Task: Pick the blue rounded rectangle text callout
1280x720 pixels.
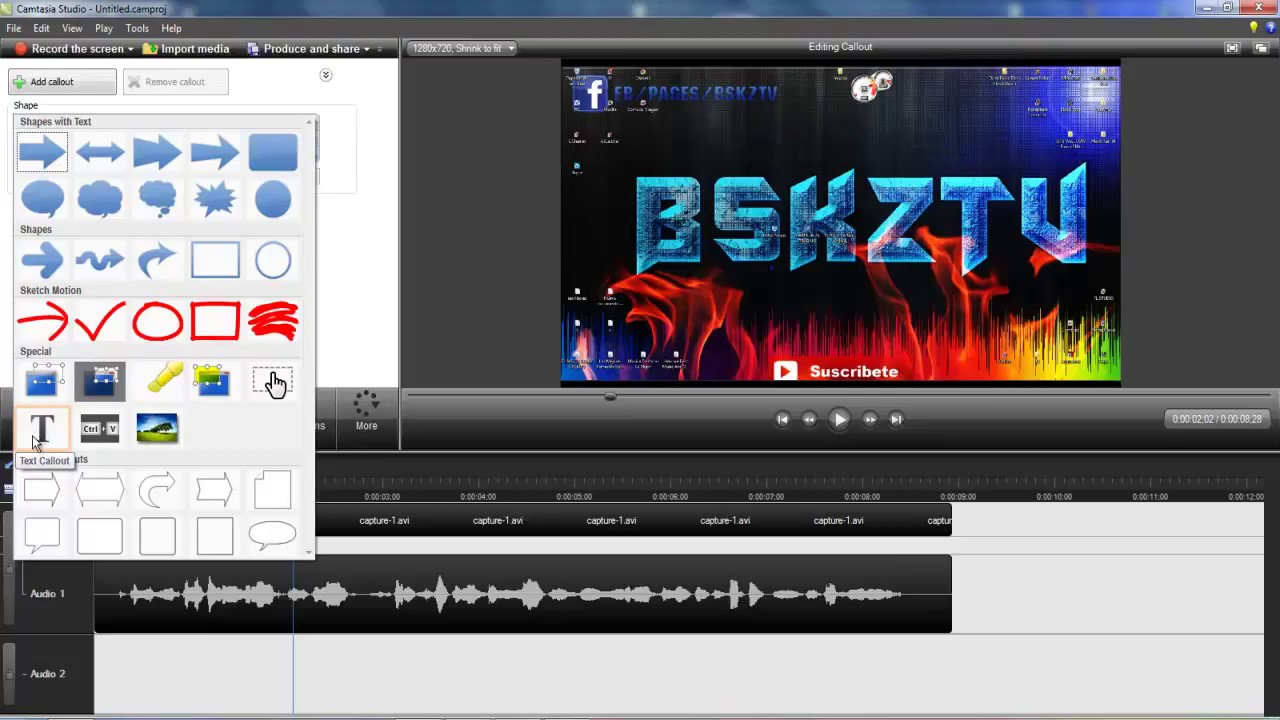Action: tap(273, 152)
